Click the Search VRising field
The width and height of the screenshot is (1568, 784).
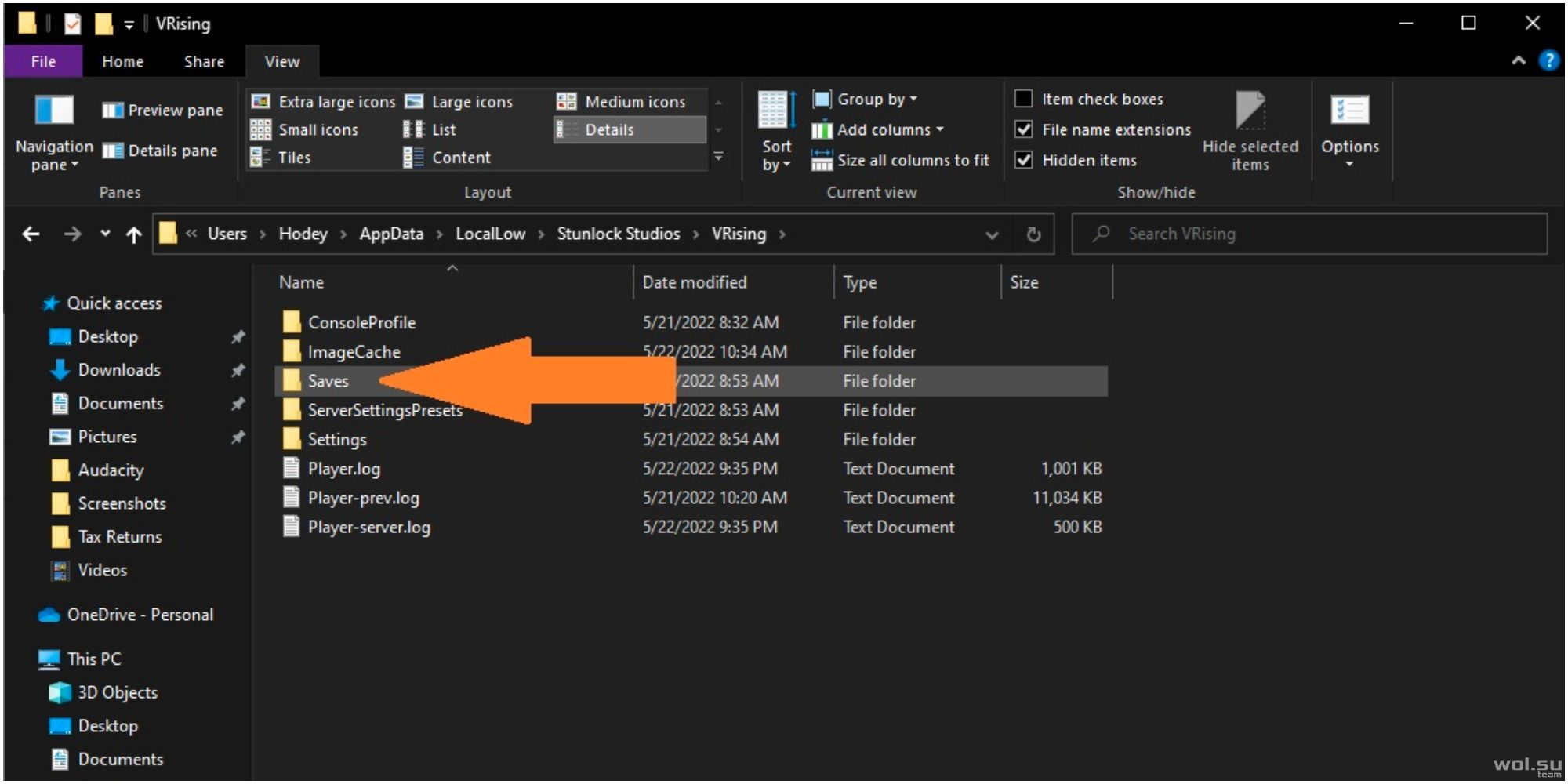coord(1309,234)
